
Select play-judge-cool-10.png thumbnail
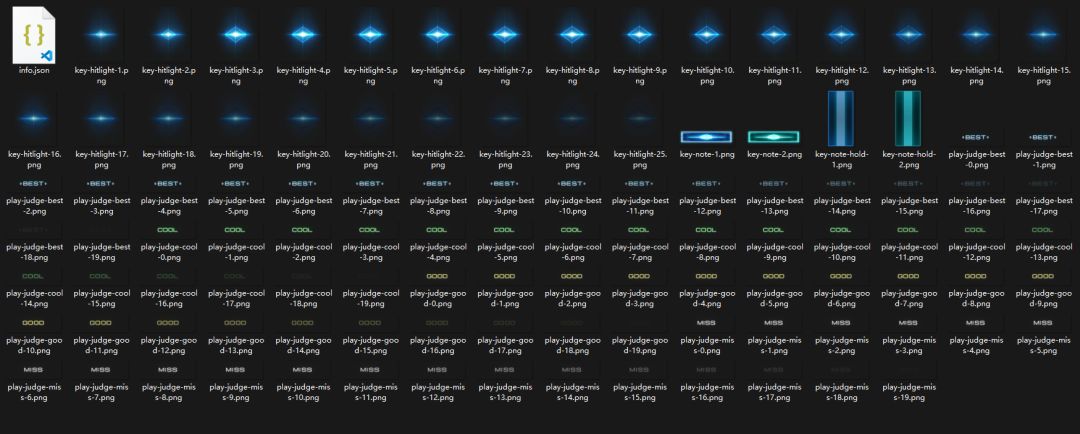click(842, 230)
